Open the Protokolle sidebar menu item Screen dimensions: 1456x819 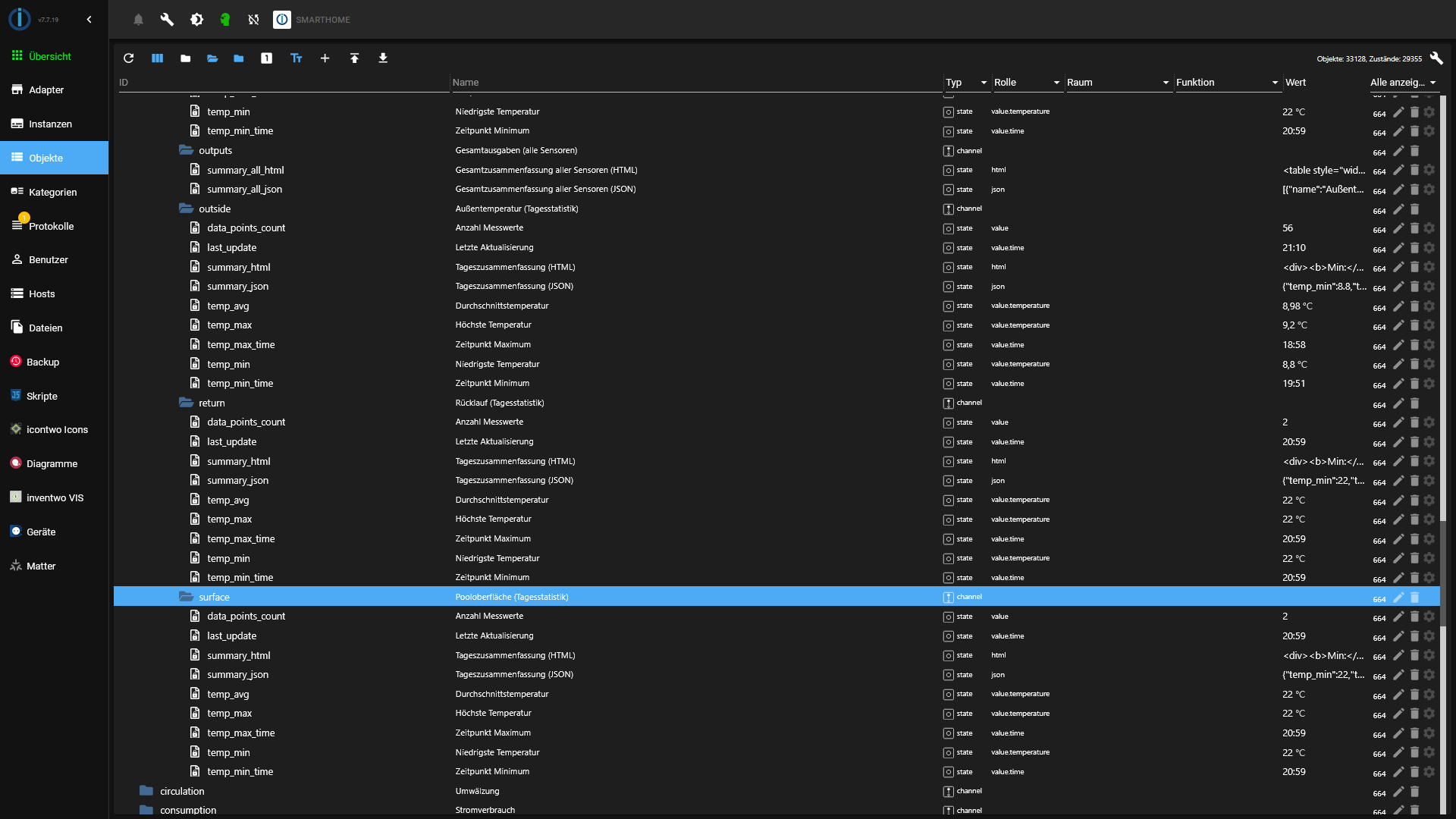tap(51, 226)
